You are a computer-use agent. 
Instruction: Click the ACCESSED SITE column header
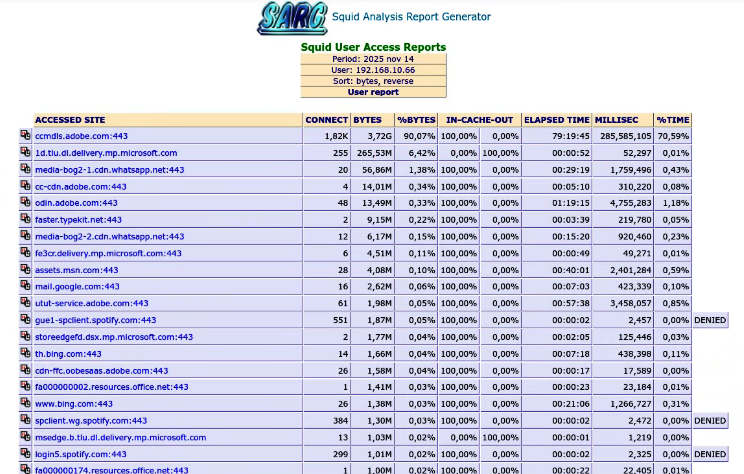[x=168, y=120]
